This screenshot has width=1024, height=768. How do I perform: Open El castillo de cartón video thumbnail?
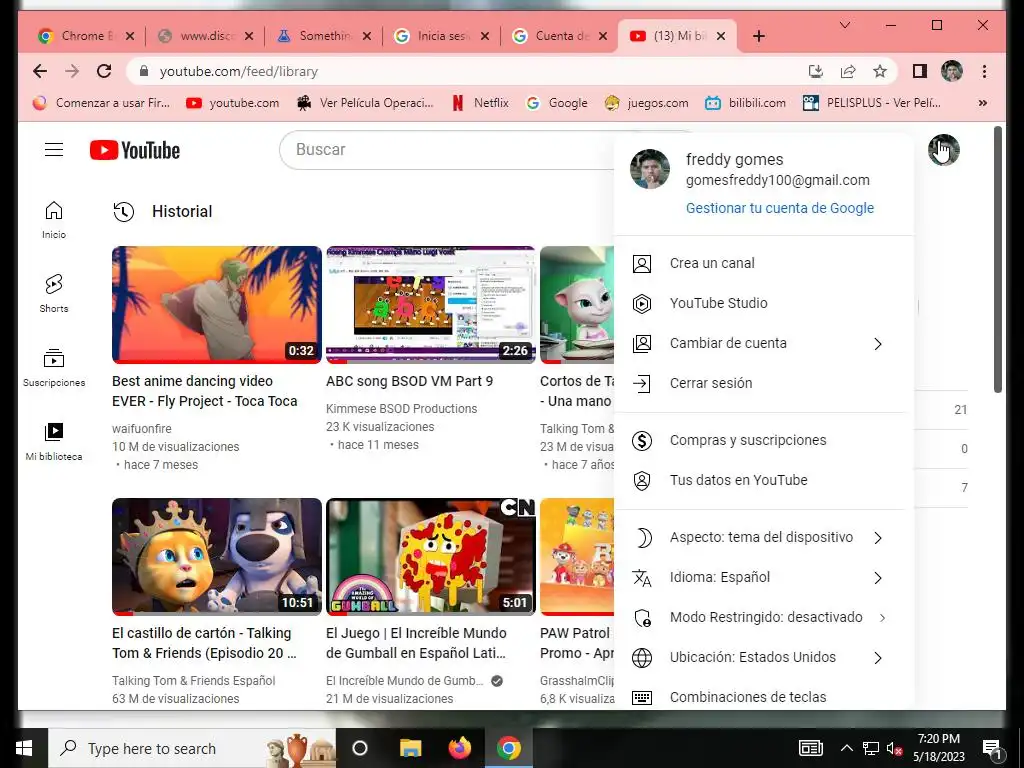[217, 556]
